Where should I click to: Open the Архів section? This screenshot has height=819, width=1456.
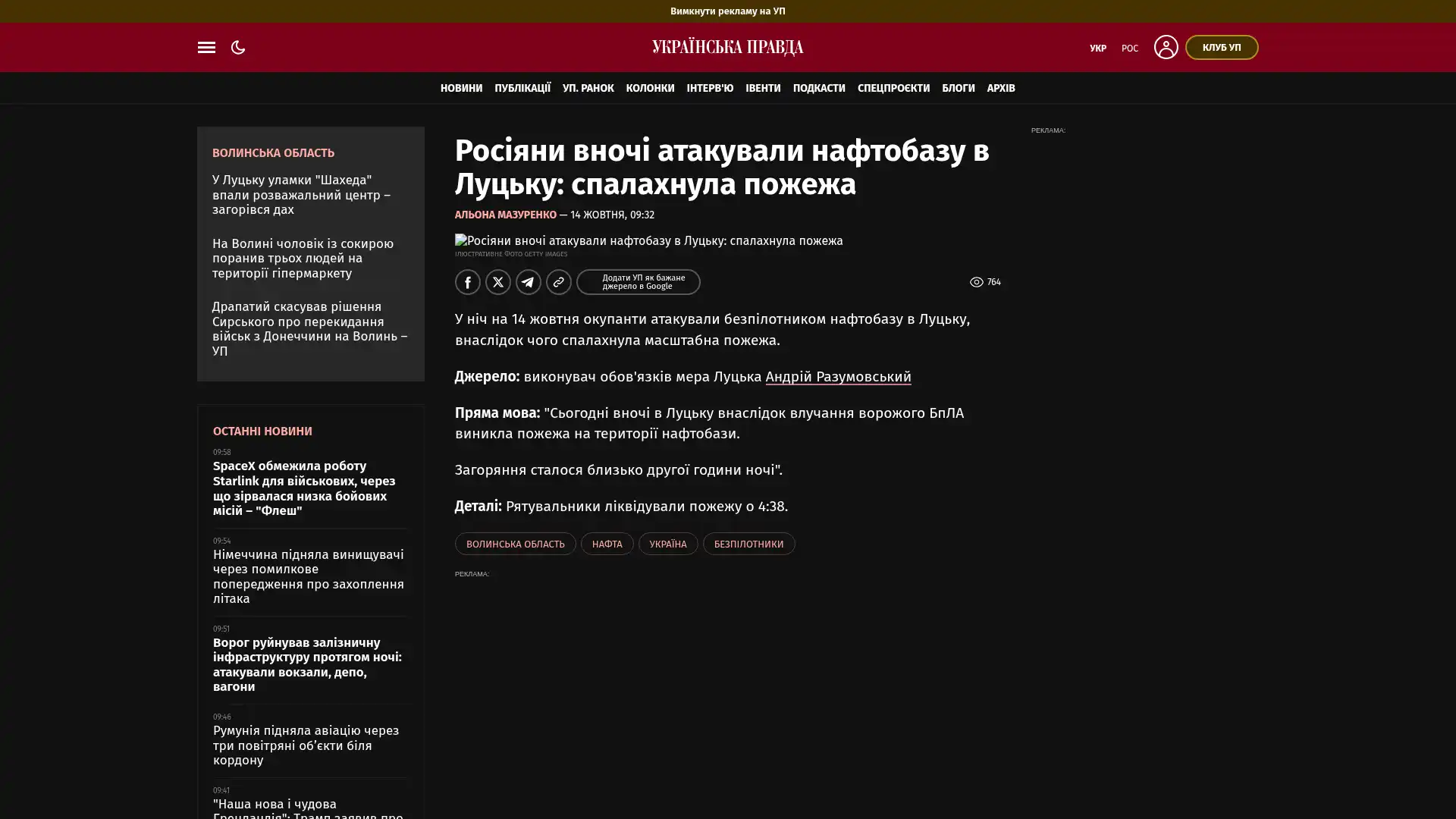(1001, 88)
